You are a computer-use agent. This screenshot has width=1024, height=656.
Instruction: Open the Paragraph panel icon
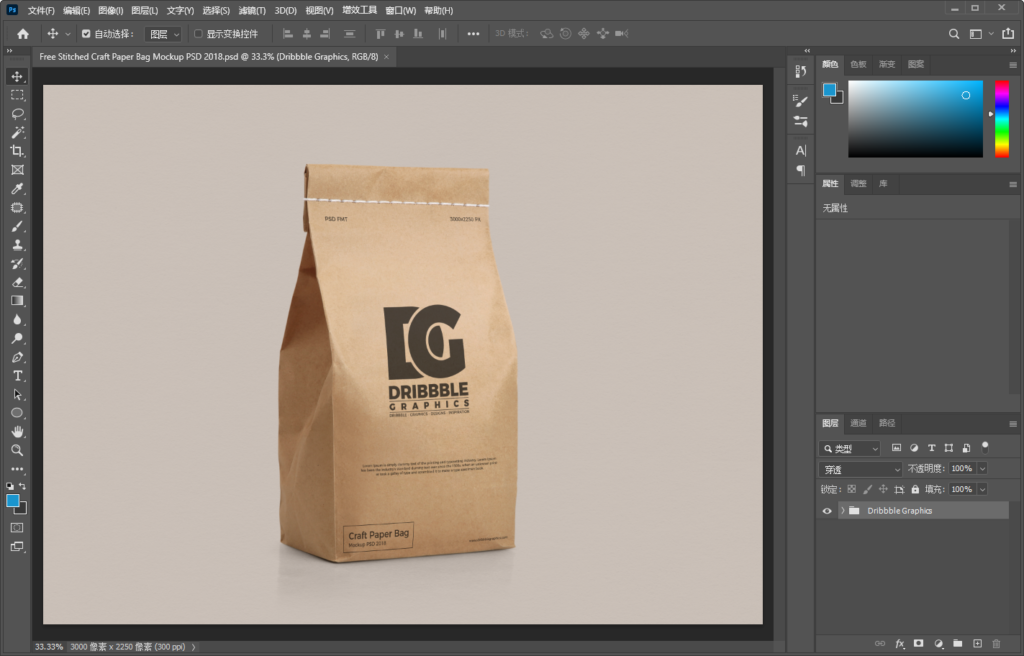[801, 171]
